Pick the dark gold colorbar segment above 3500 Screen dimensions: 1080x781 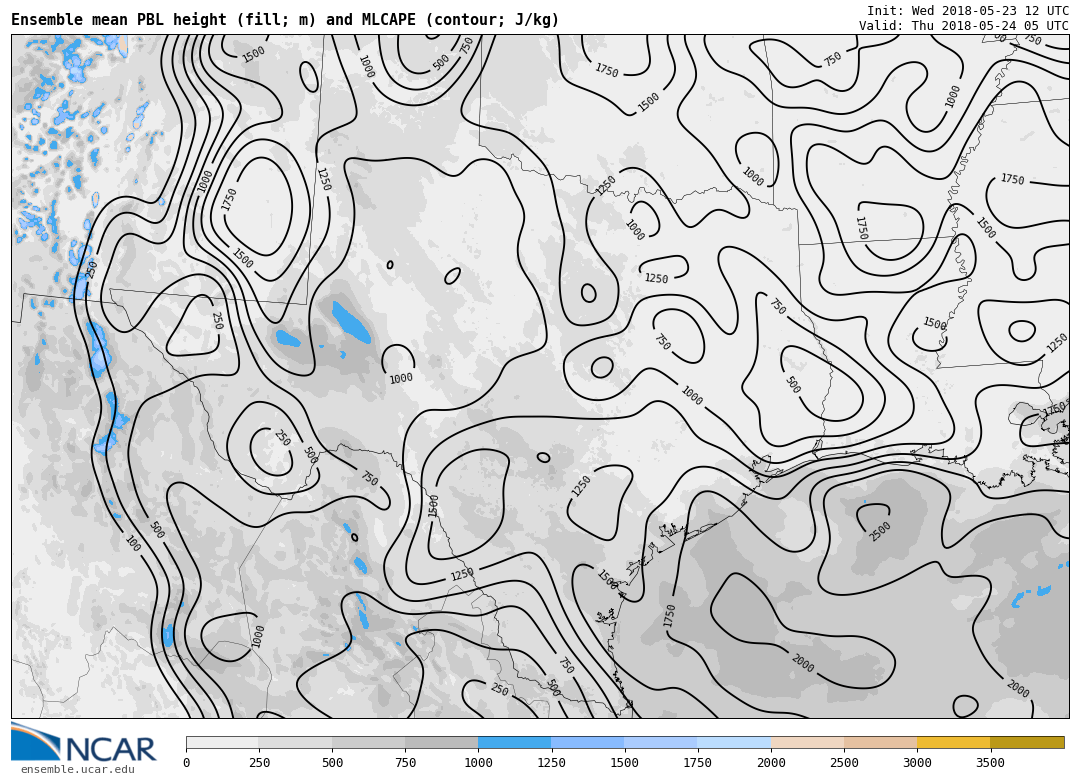(x=1027, y=742)
